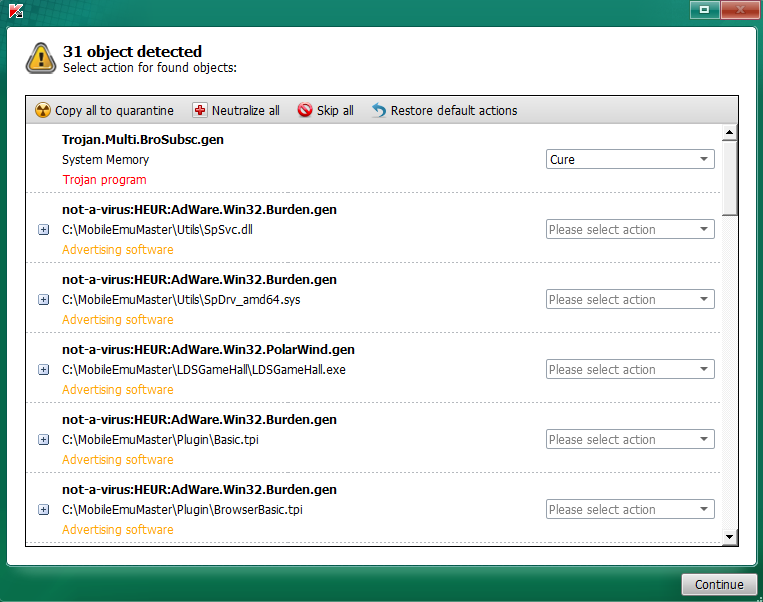The width and height of the screenshot is (763, 602).
Task: Open action dropdown for Basic.tpi
Action: [630, 439]
